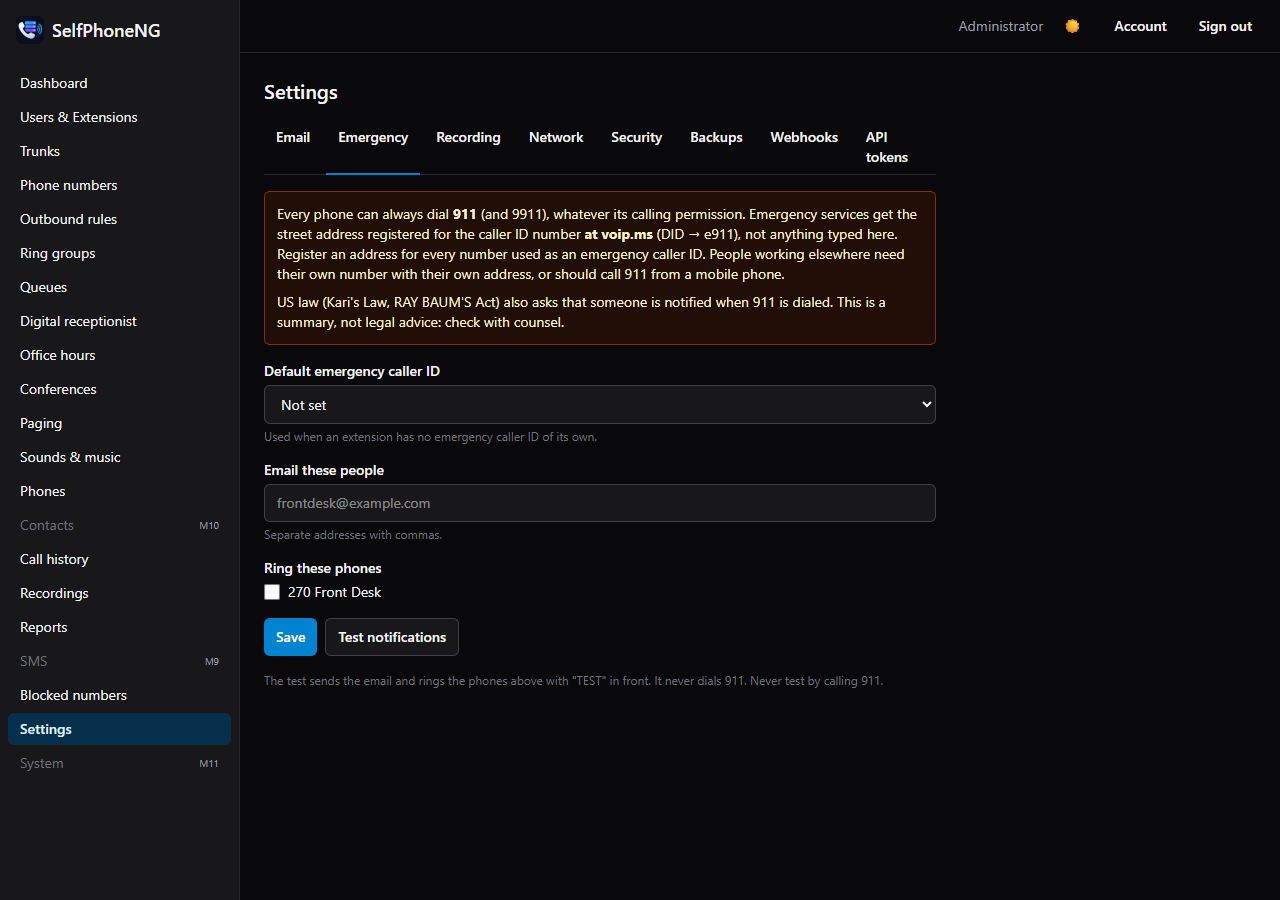
Task: Open the API tokens tab
Action: point(887,147)
